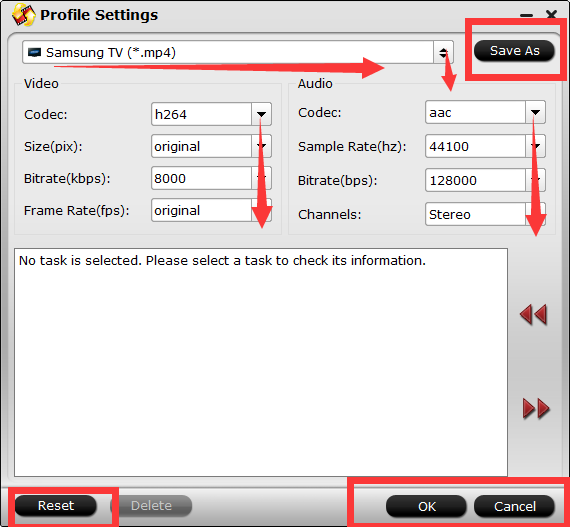
Task: Click the red fast-forward double-arrow icon
Action: (536, 409)
